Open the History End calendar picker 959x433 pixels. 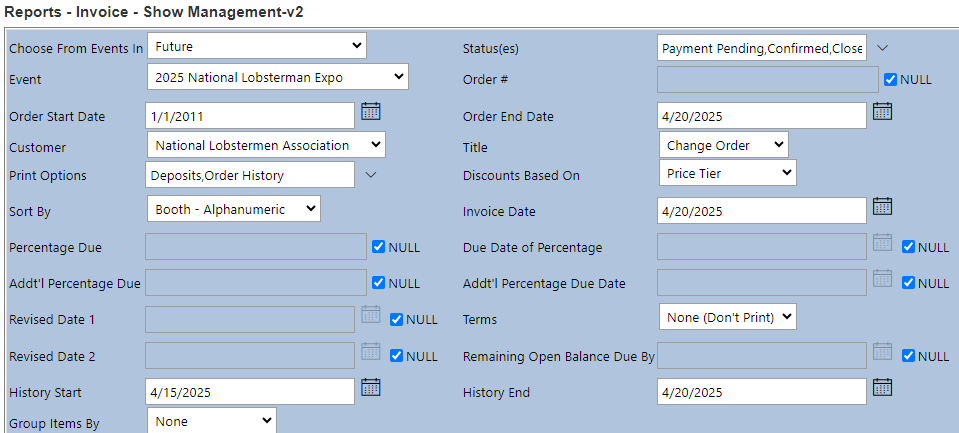pyautogui.click(x=882, y=387)
